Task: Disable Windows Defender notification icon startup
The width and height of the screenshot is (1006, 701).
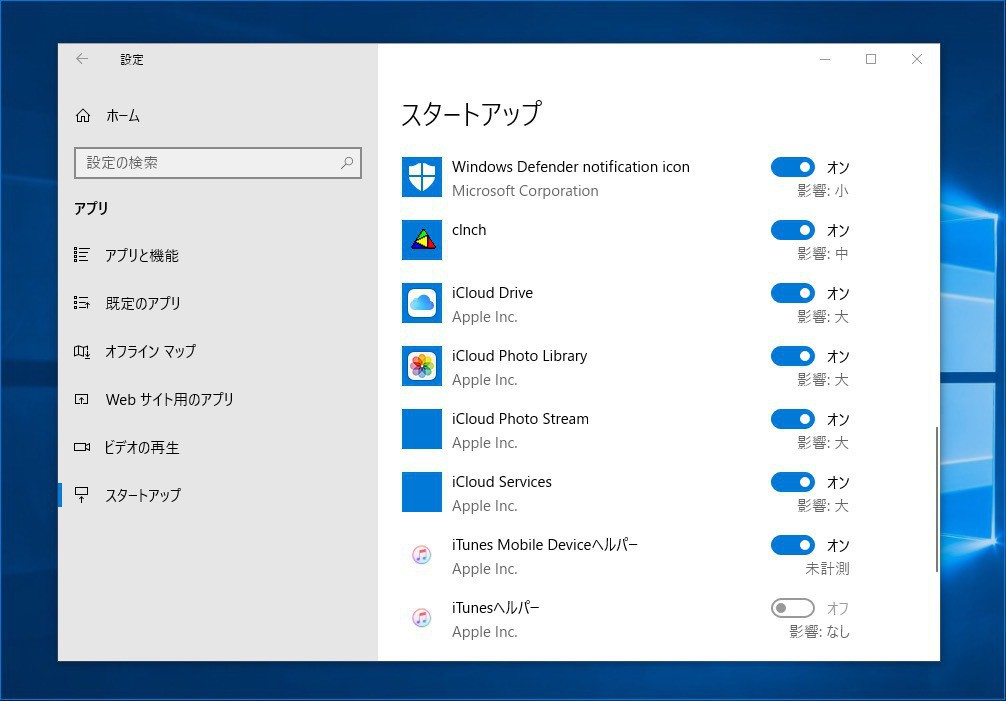Action: click(x=792, y=167)
